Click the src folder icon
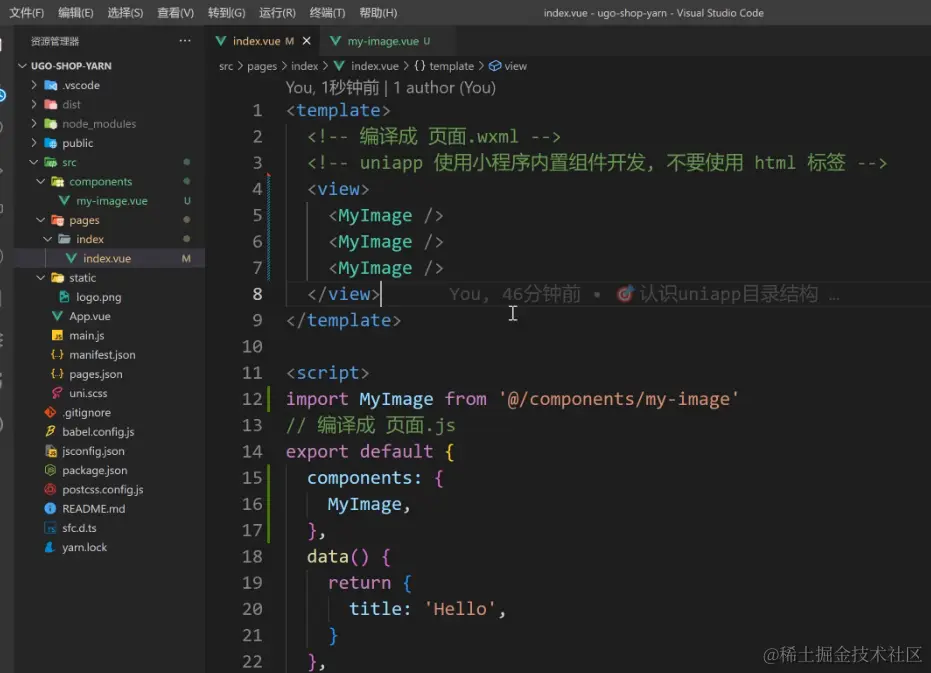 click(x=51, y=162)
